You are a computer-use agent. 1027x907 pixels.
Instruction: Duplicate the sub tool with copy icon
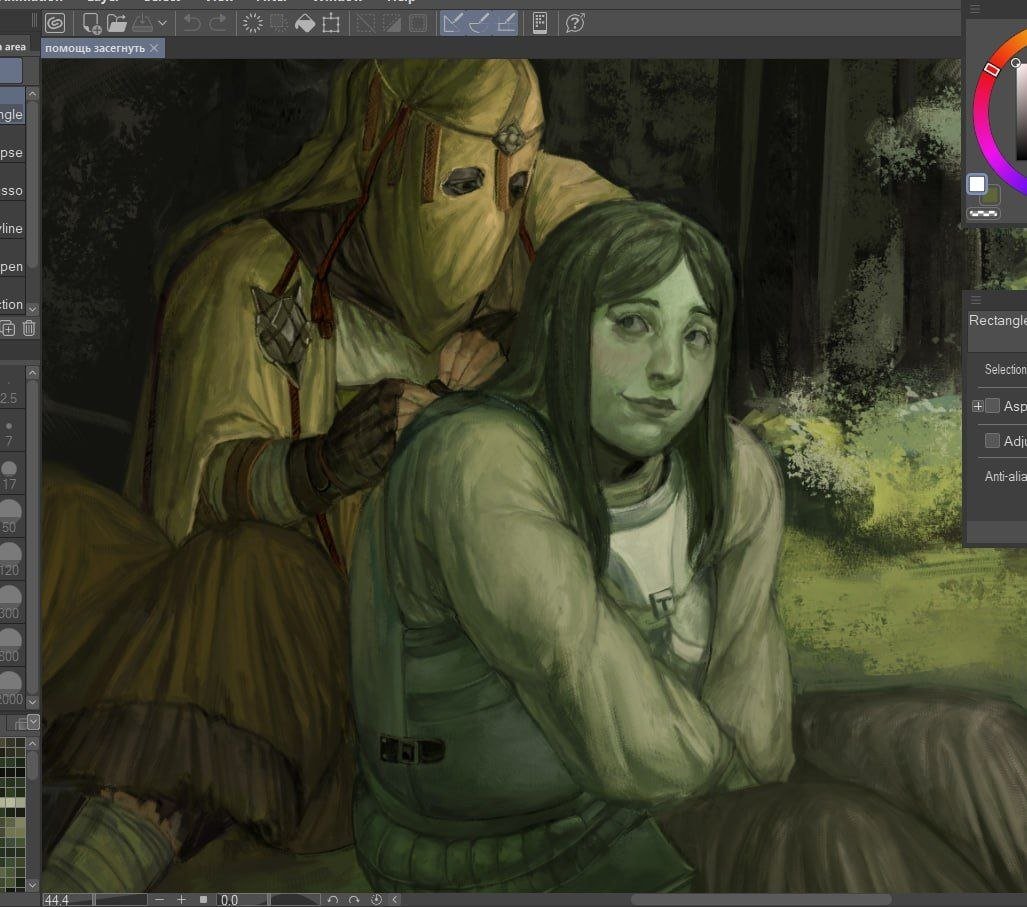tap(7, 328)
